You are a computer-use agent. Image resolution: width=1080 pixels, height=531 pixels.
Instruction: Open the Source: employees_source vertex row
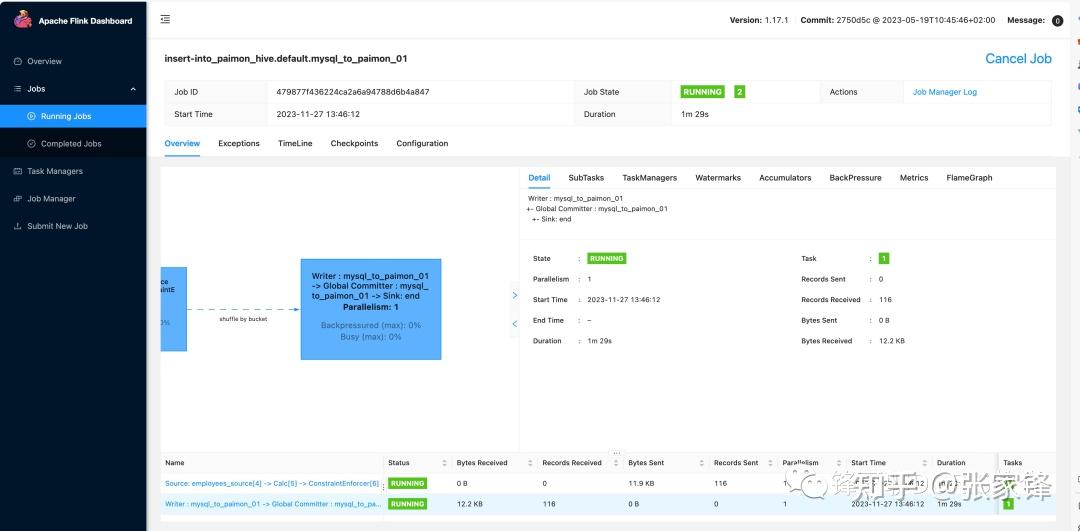coord(271,483)
